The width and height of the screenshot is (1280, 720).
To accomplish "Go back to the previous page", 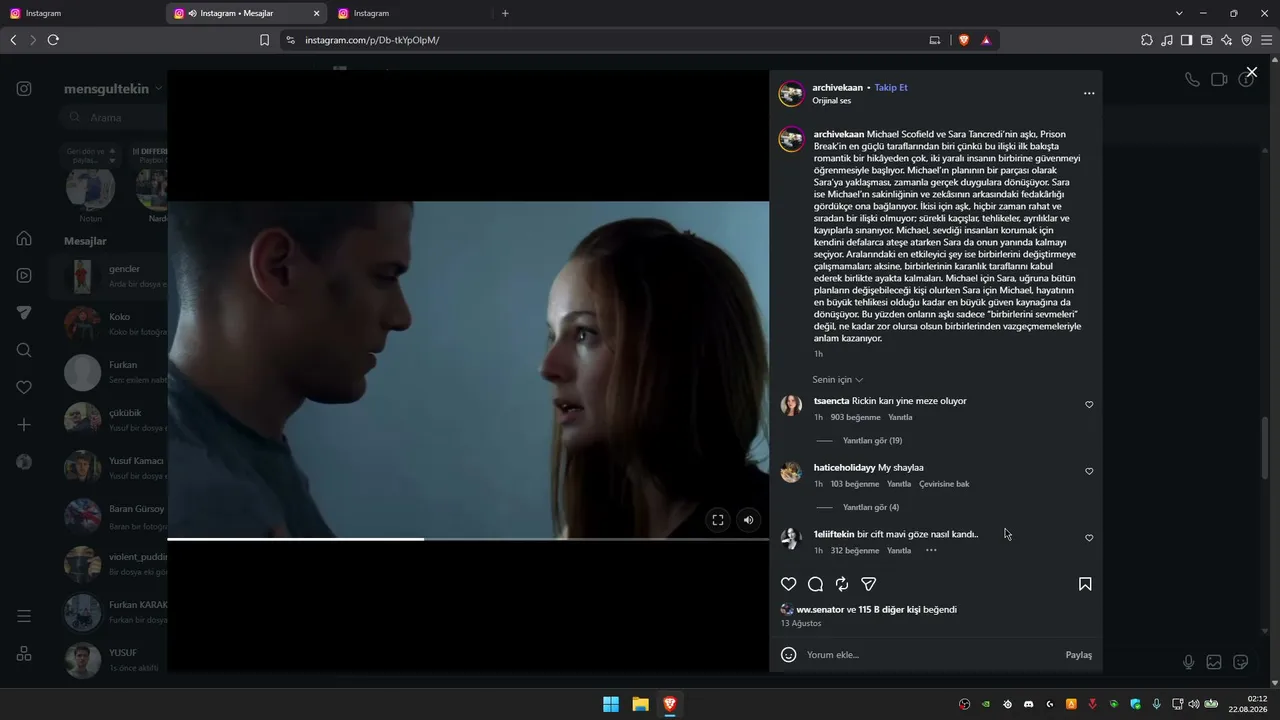I will (13, 40).
